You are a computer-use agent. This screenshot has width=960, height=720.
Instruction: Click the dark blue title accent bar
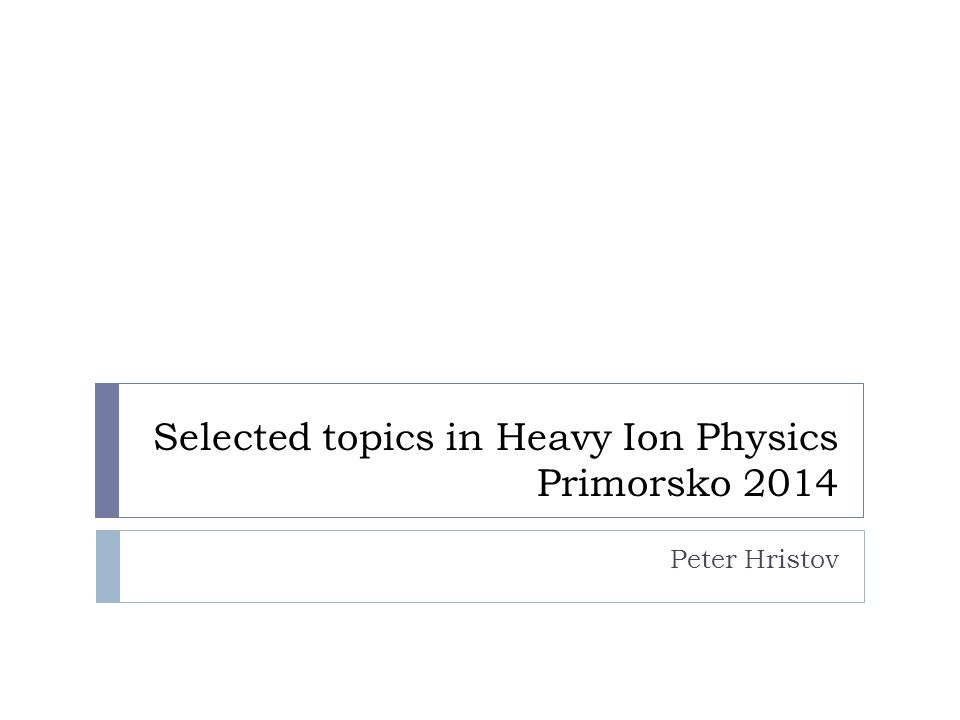coord(107,451)
